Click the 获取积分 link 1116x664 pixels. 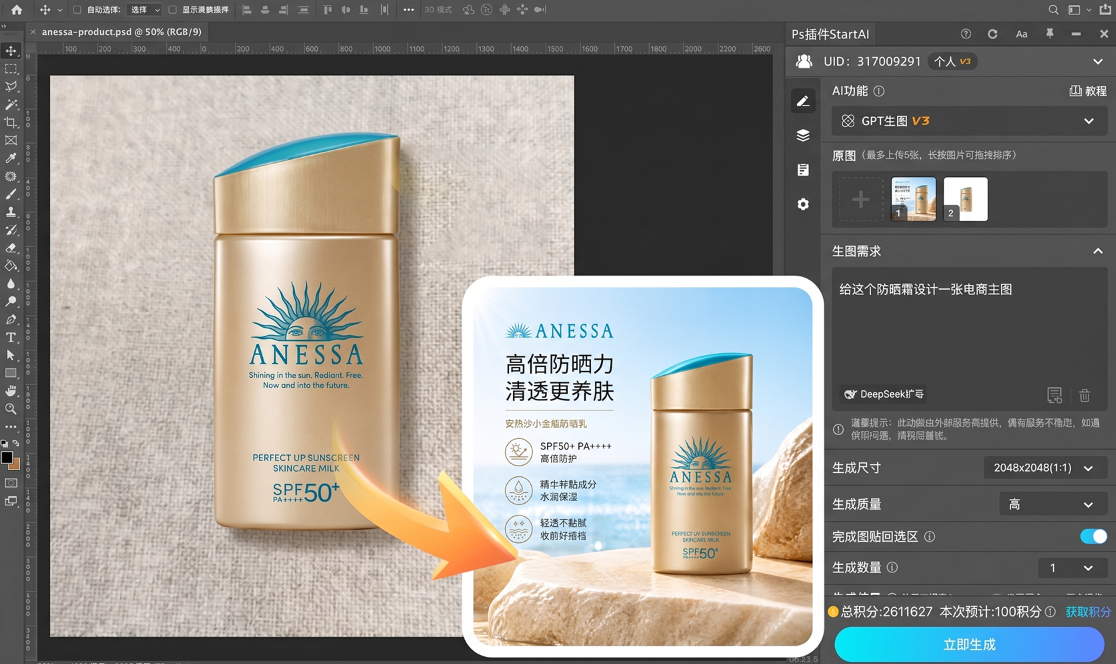pos(1088,611)
